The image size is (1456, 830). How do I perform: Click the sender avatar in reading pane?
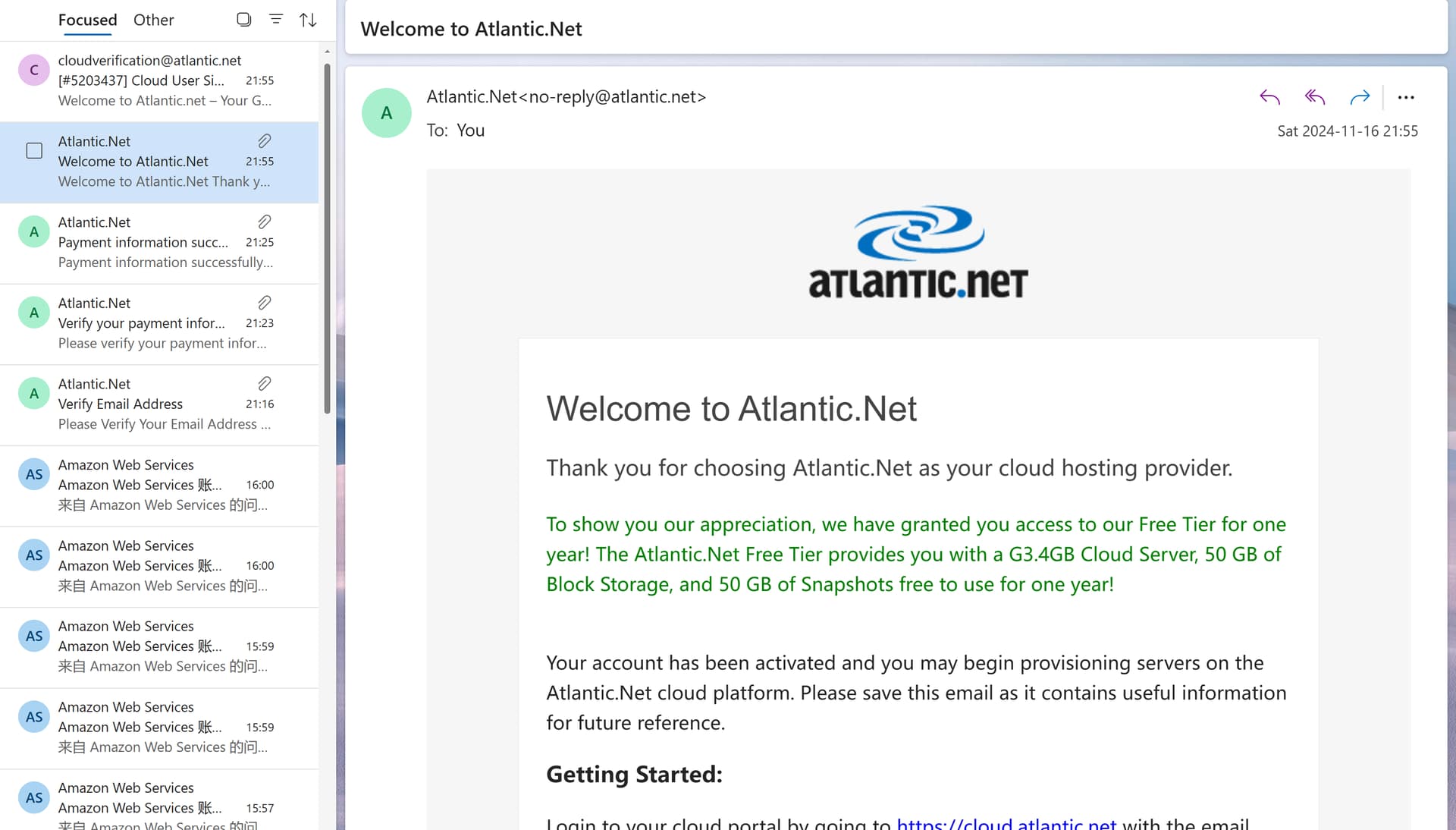click(x=387, y=113)
